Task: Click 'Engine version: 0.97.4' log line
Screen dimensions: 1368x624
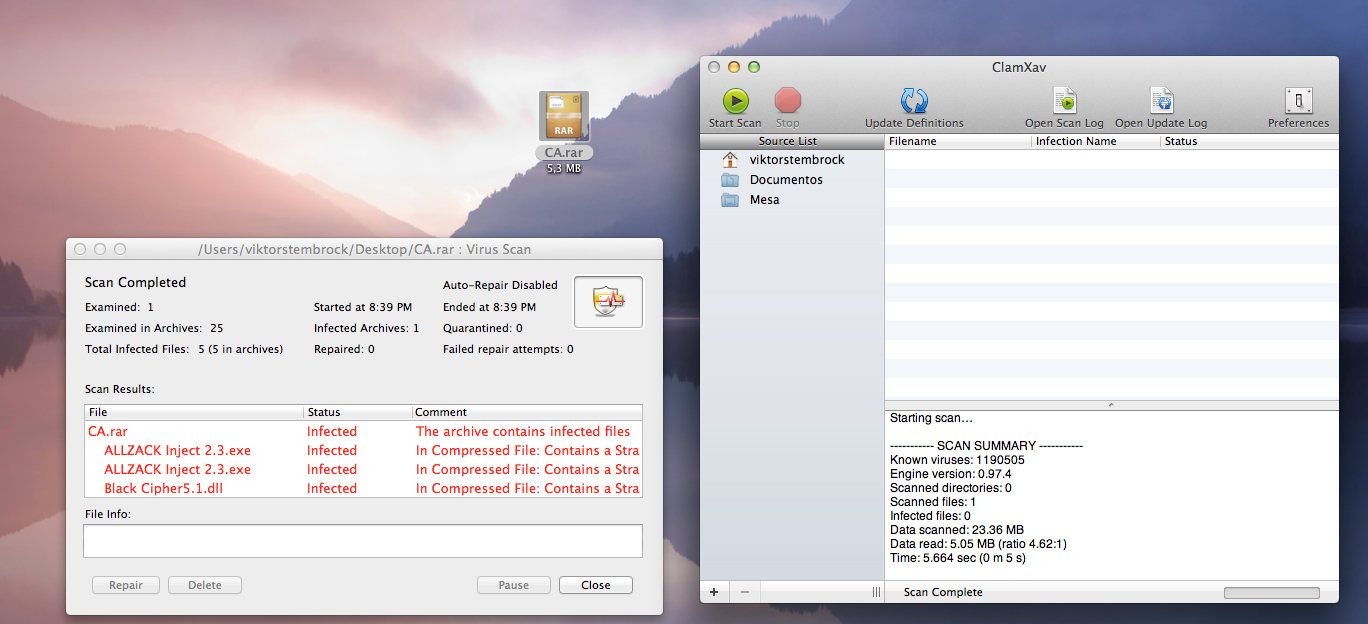Action: (x=950, y=474)
